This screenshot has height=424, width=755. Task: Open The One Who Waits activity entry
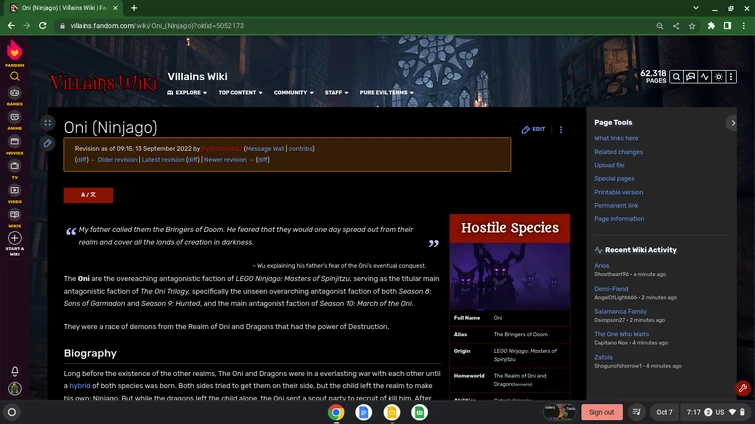[x=621, y=334]
